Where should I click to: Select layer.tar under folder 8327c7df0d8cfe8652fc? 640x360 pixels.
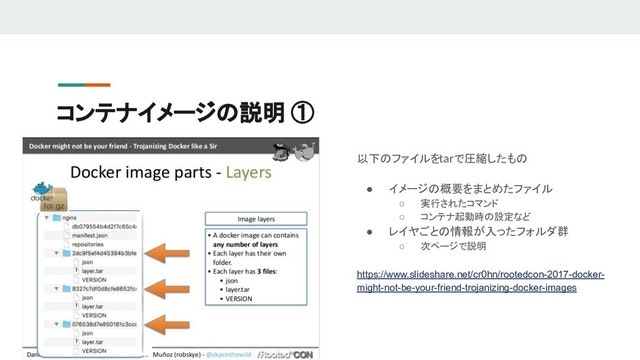click(92, 307)
